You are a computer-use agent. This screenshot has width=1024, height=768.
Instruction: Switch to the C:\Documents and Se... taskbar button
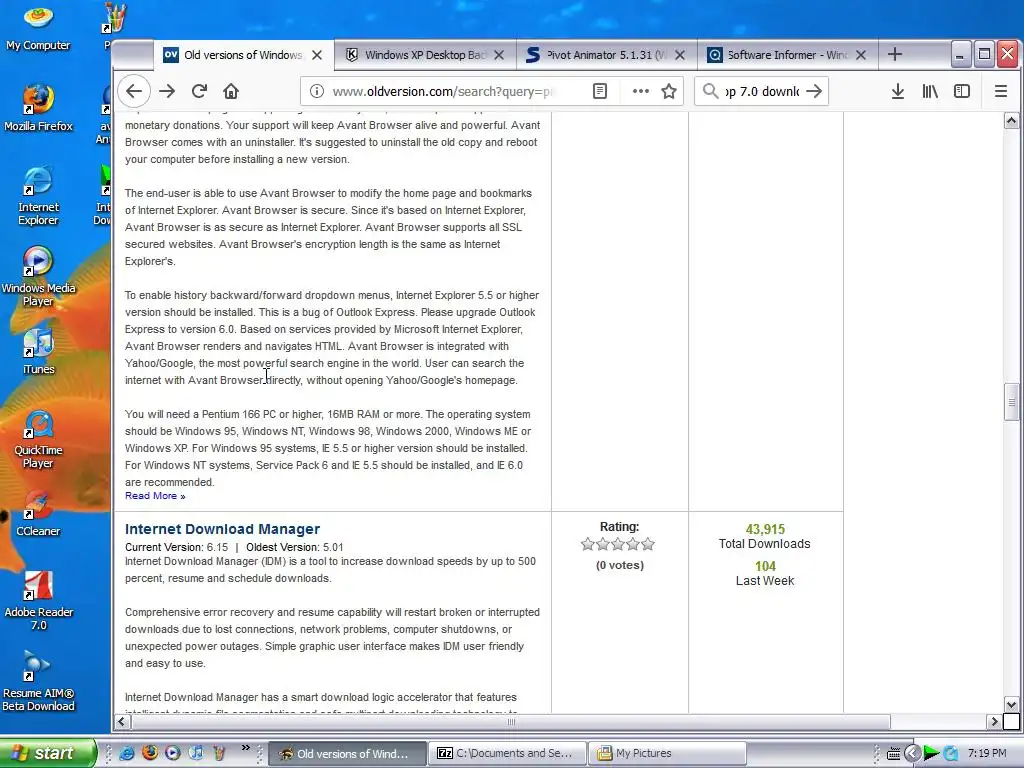pyautogui.click(x=509, y=754)
